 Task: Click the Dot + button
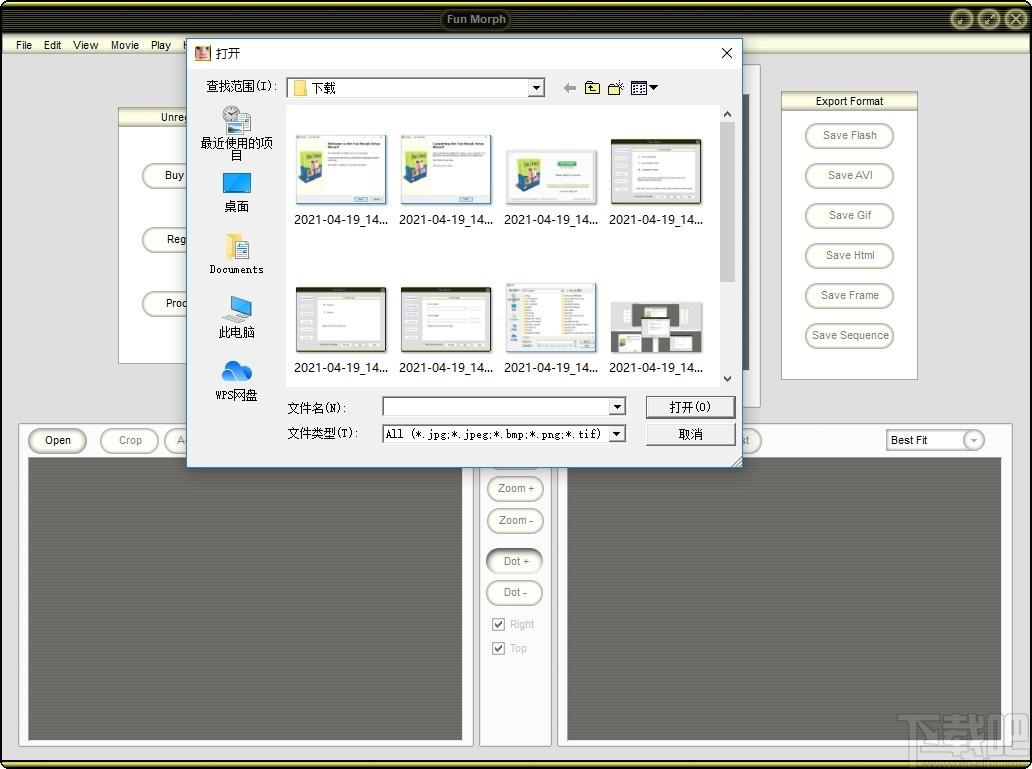pos(515,561)
